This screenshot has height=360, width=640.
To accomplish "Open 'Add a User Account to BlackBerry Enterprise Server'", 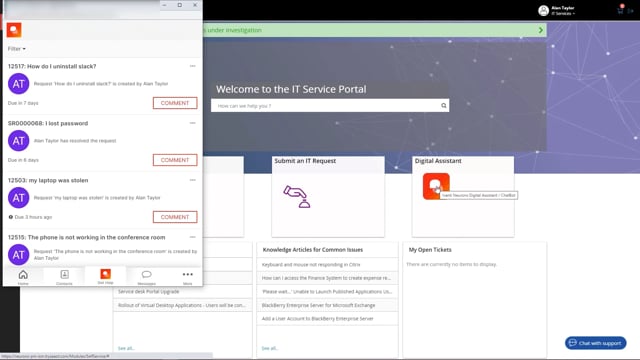I will (318, 319).
